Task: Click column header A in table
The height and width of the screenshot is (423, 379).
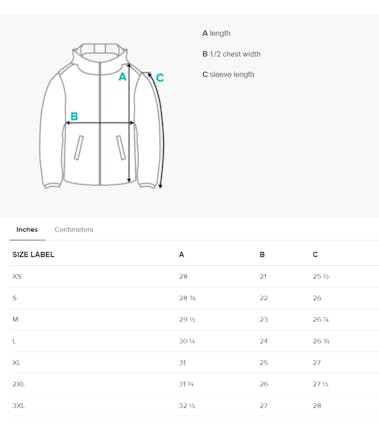Action: (x=181, y=254)
